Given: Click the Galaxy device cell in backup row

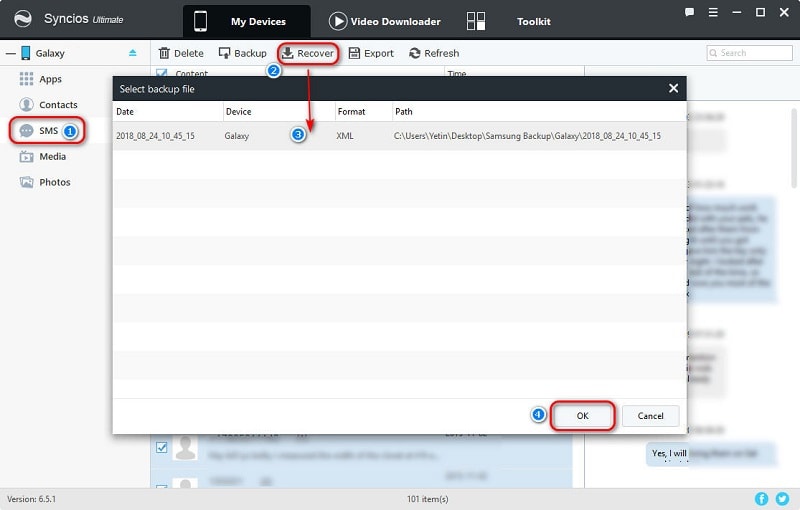Looking at the screenshot, I should (237, 136).
